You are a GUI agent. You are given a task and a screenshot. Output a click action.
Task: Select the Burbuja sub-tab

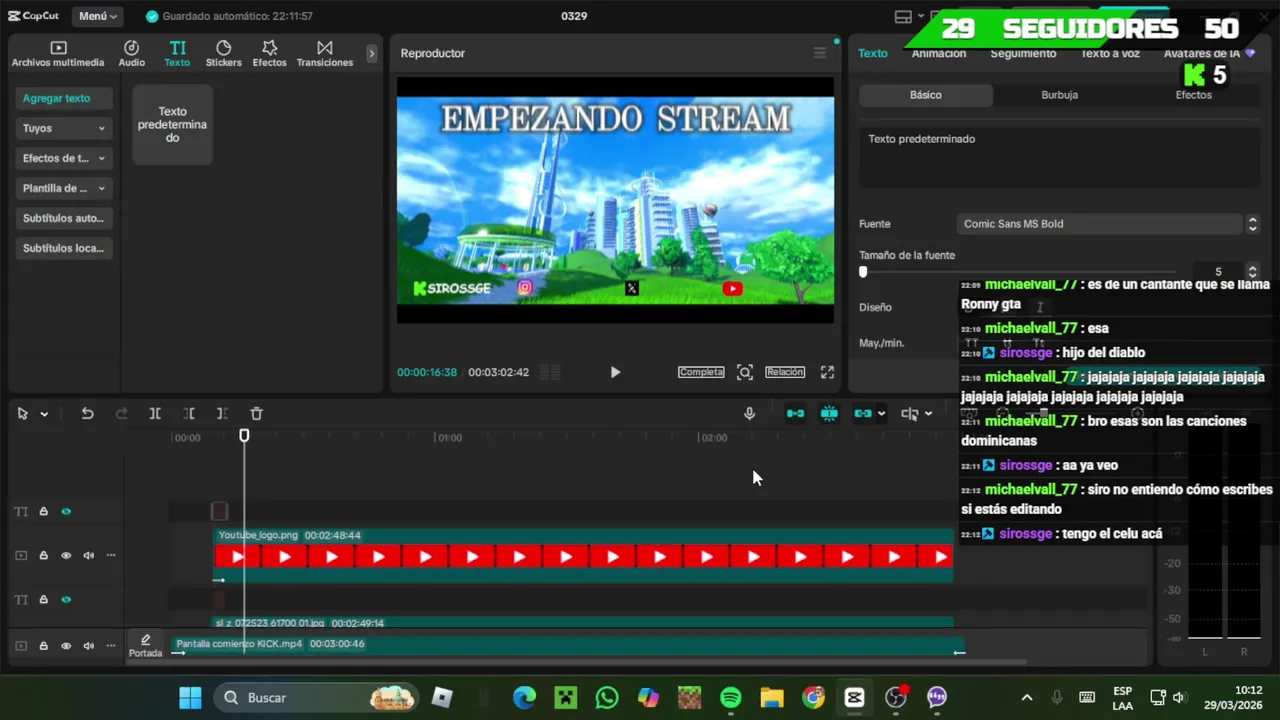1059,95
